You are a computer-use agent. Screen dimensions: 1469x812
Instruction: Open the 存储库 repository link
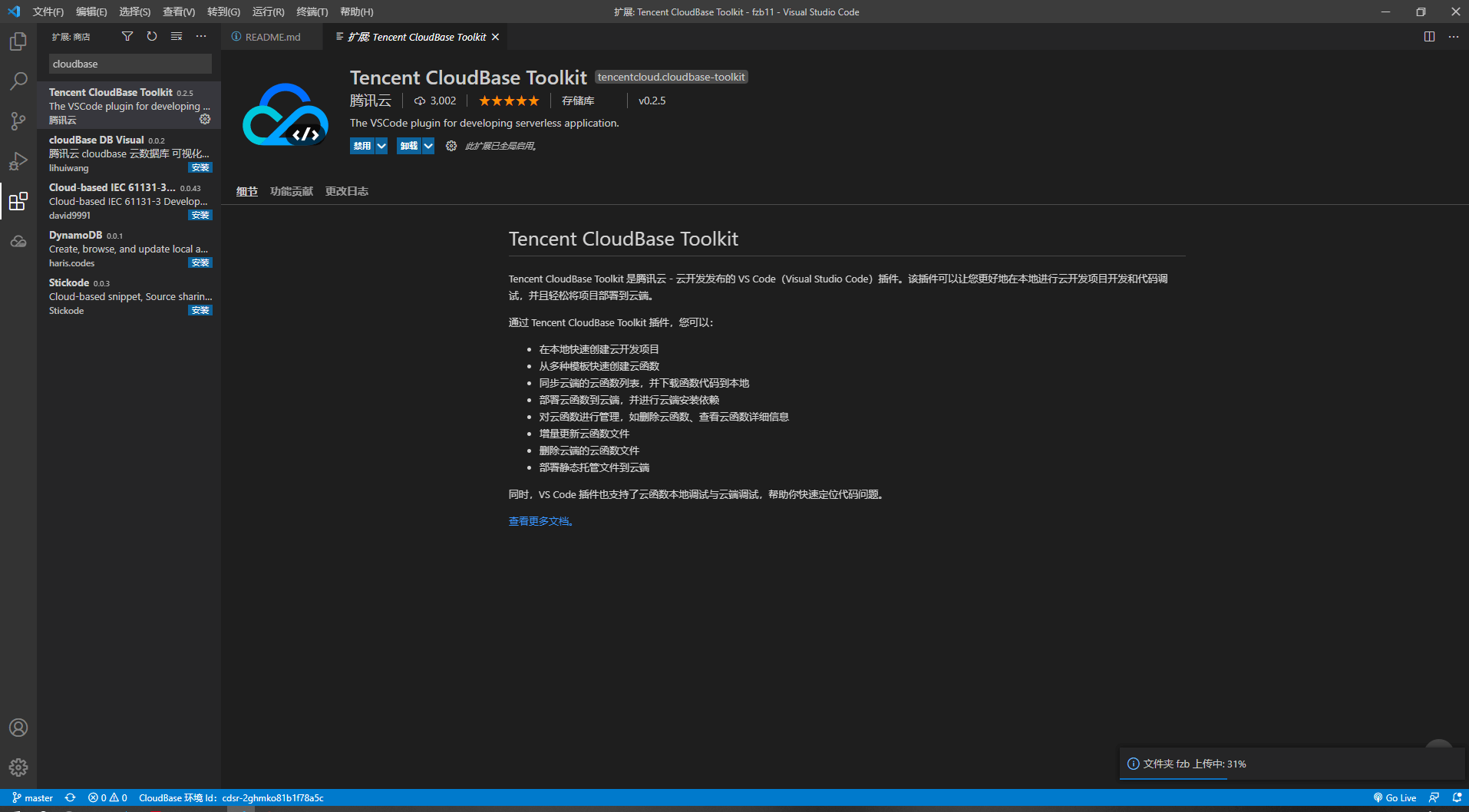tap(578, 101)
